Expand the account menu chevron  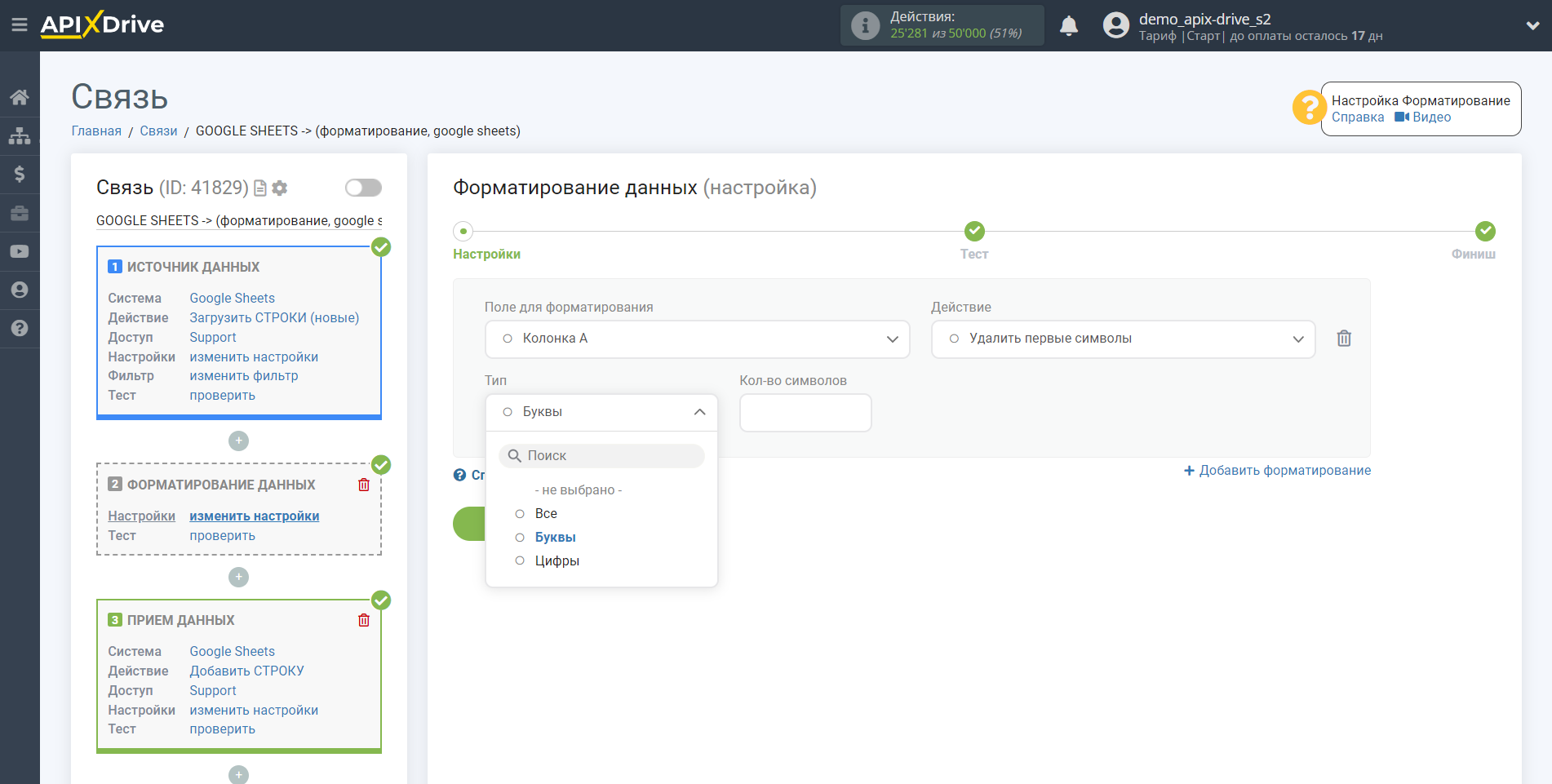1532,25
